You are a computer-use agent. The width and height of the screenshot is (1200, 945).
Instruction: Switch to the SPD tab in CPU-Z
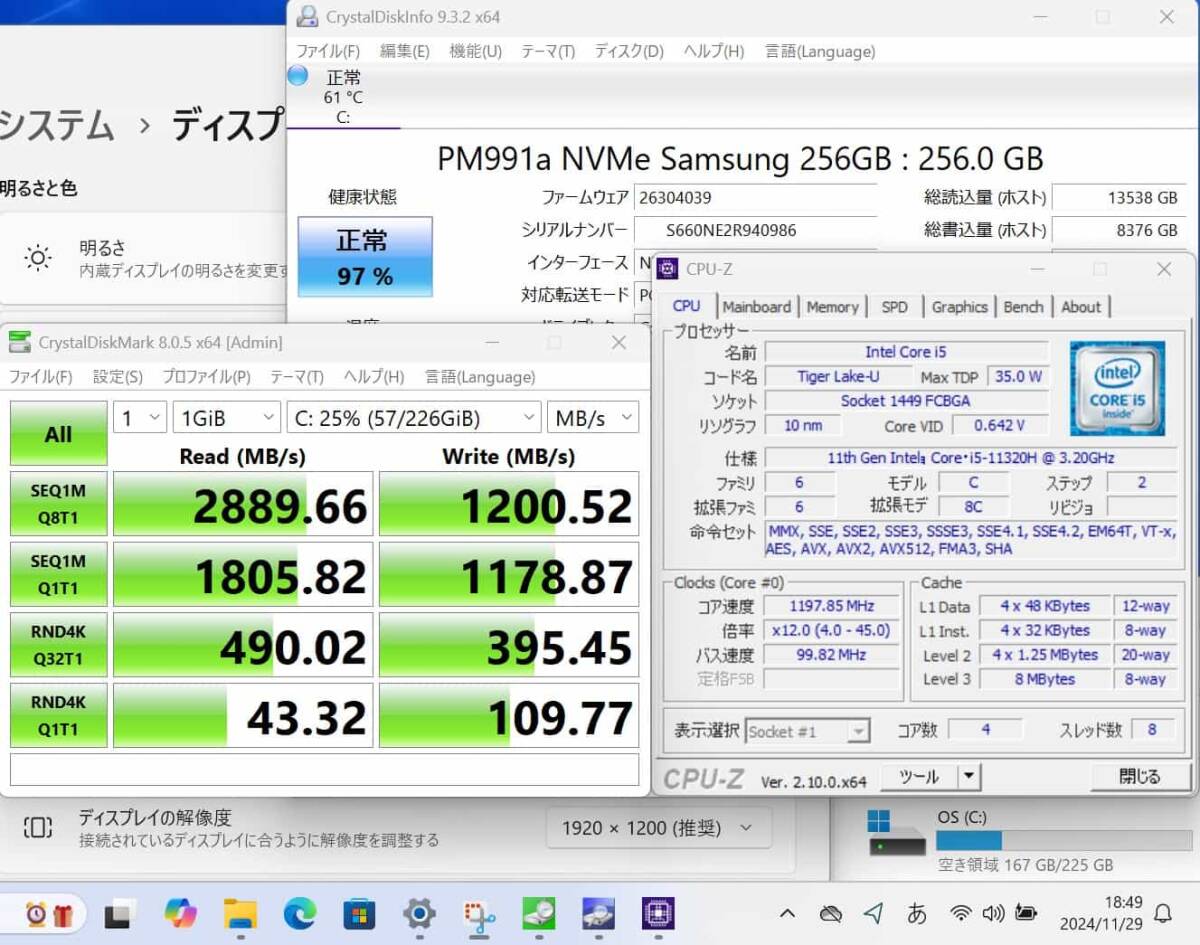[x=895, y=307]
